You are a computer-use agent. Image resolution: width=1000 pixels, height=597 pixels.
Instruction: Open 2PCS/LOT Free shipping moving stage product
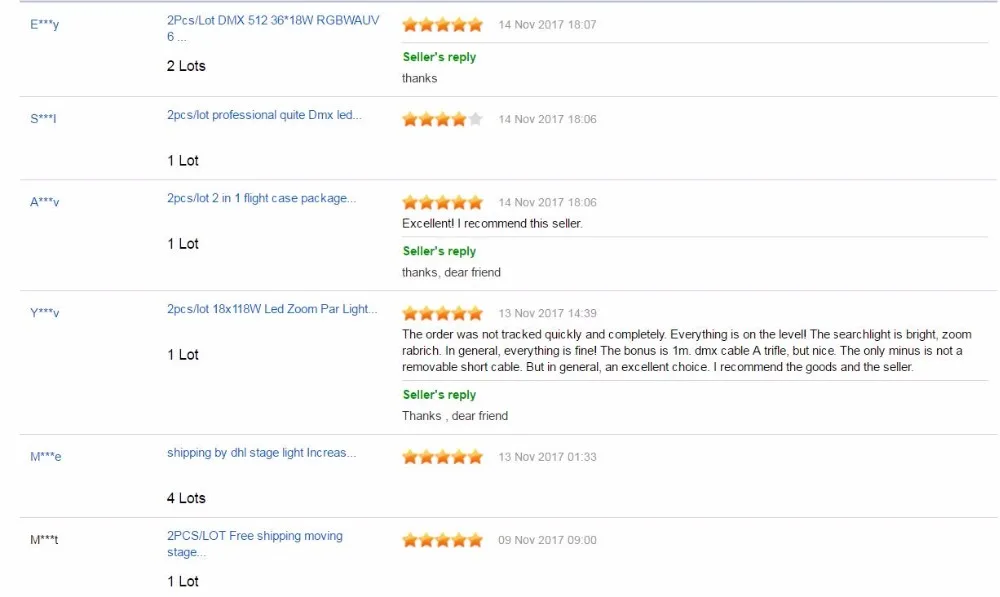255,544
